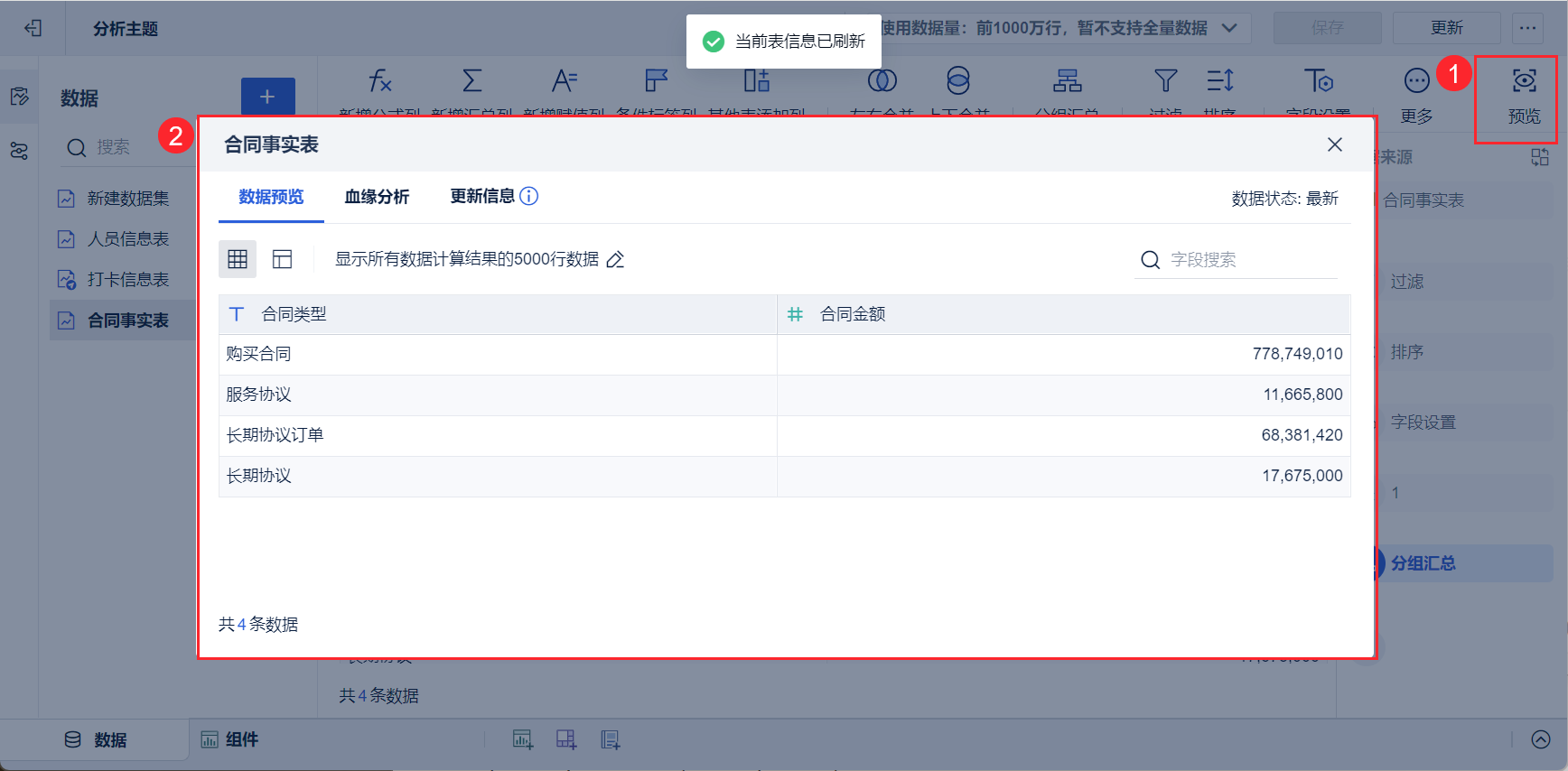Click the 上下合并 union toolbar icon

pyautogui.click(x=958, y=81)
